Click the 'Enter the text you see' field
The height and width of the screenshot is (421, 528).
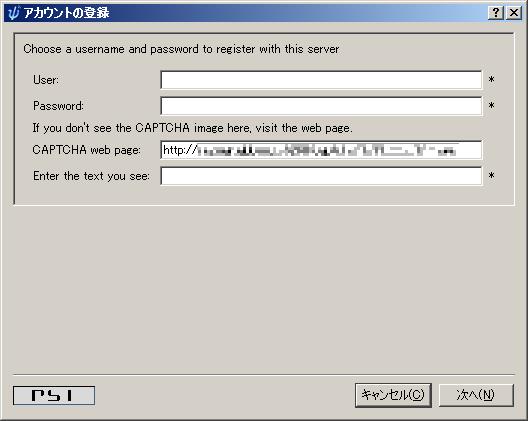tap(321, 176)
